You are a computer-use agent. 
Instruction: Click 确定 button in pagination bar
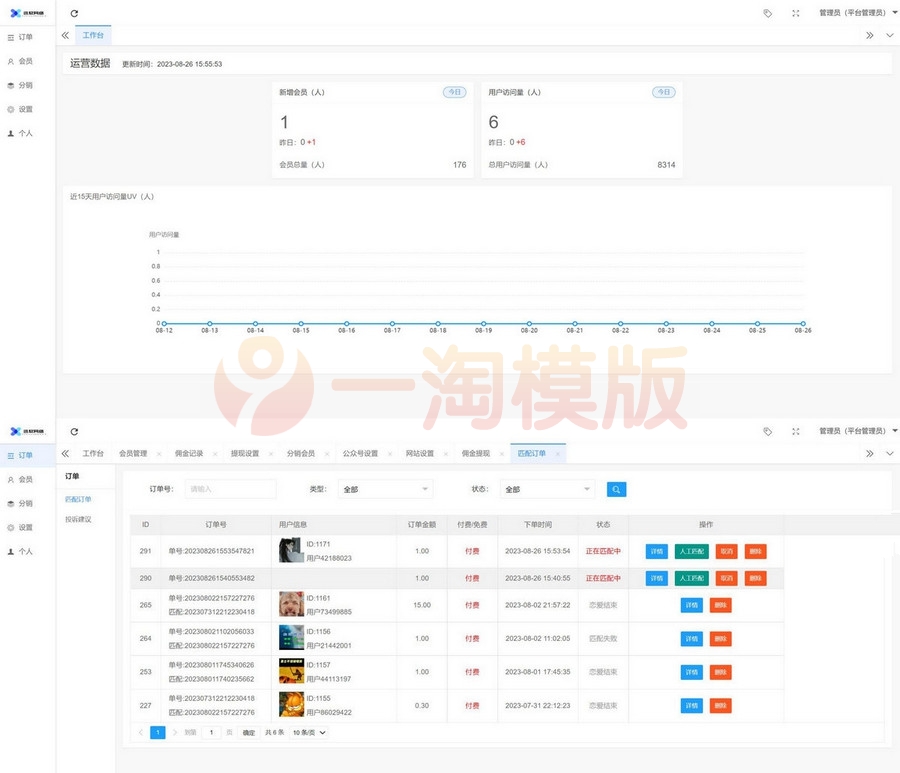pos(249,733)
